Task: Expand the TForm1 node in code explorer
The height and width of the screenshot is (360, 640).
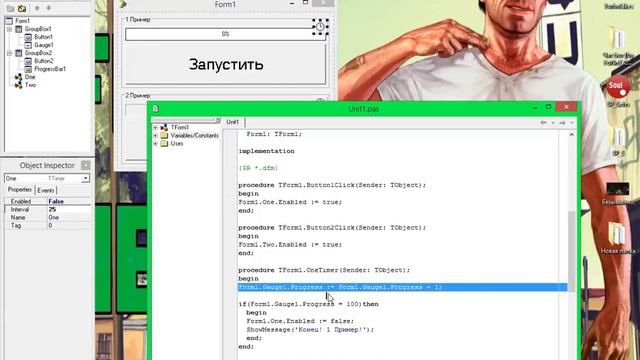Action: (156, 128)
